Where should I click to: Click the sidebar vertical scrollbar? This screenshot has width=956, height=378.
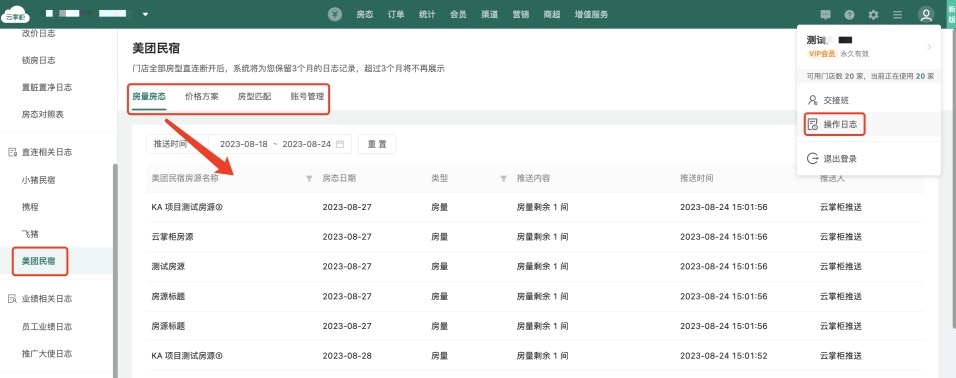[115, 268]
